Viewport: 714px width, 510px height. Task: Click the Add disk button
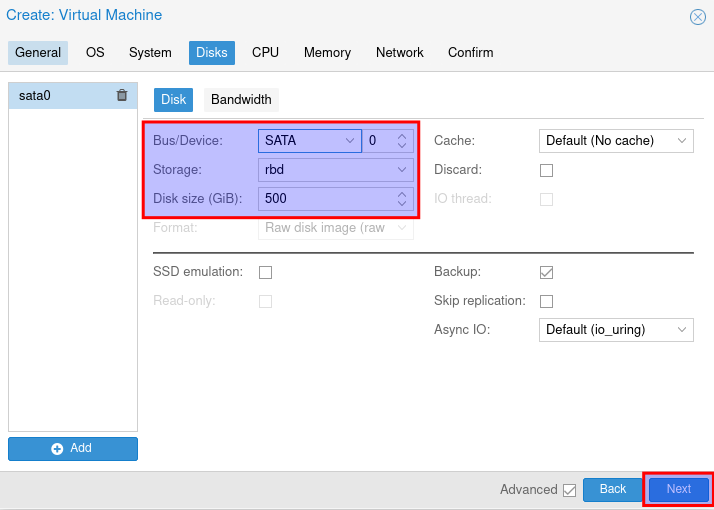(x=73, y=449)
